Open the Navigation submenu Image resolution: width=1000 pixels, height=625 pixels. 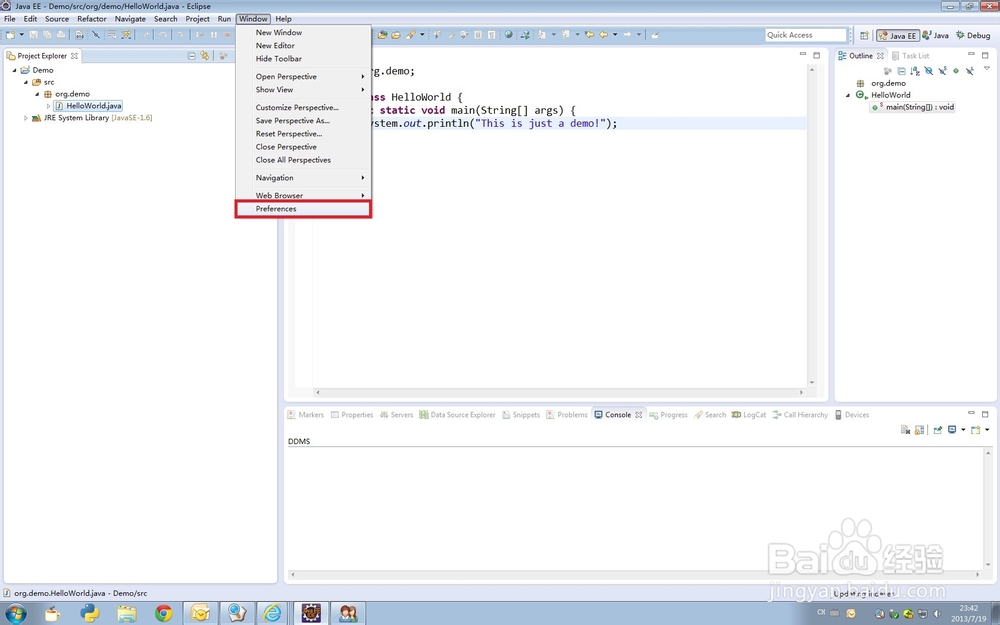pos(303,178)
